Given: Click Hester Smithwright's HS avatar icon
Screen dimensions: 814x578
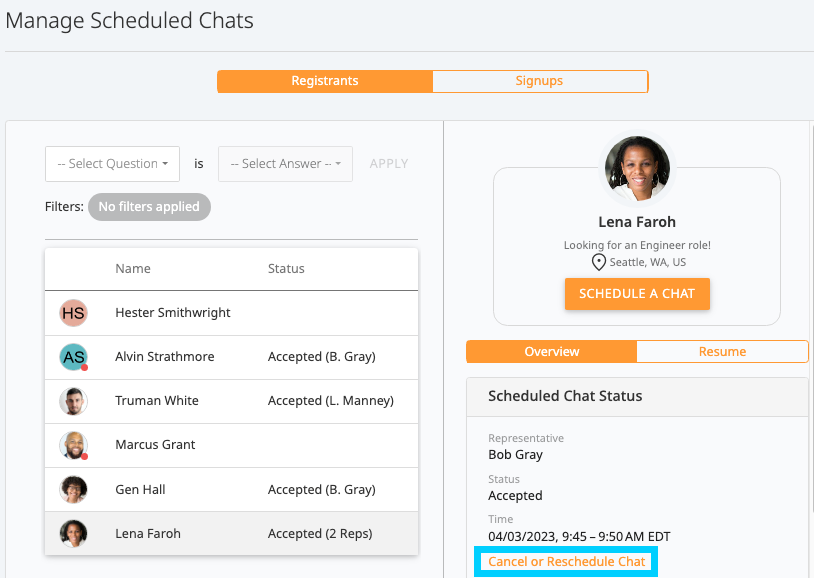Looking at the screenshot, I should click(x=73, y=313).
